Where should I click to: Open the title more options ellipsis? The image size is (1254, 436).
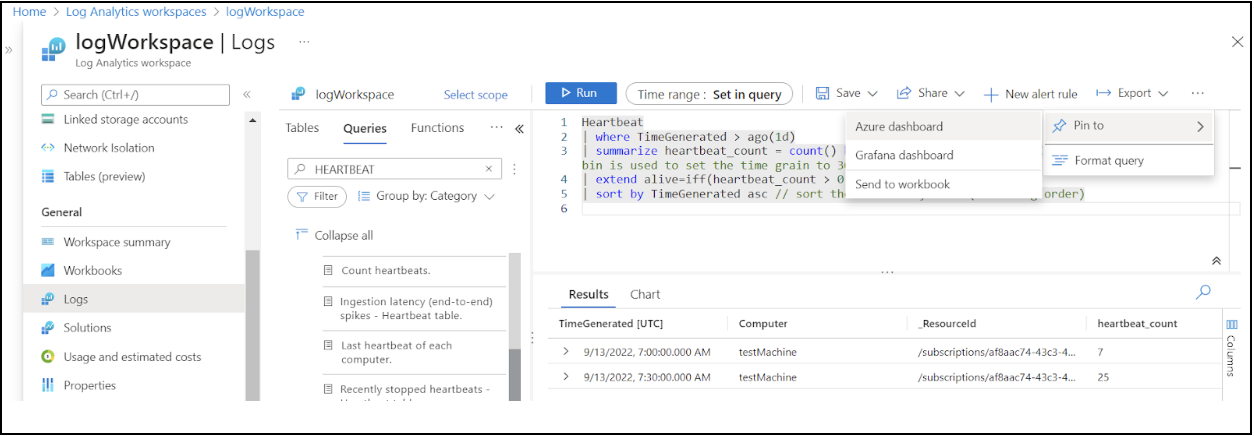[x=304, y=42]
